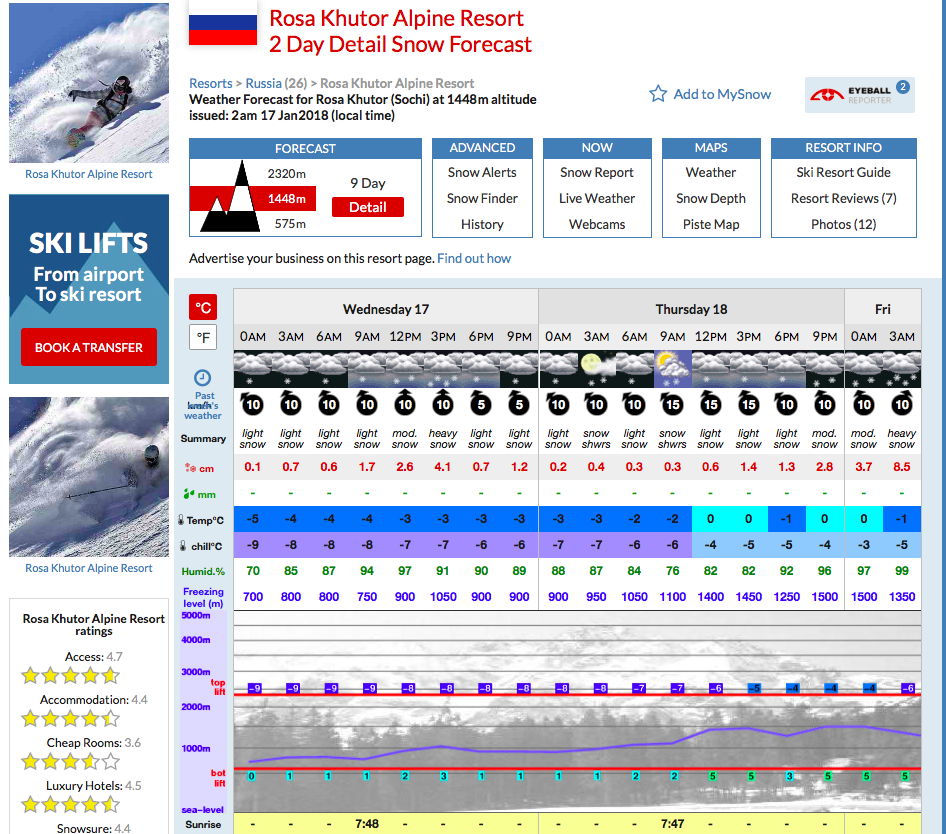The width and height of the screenshot is (946, 834).
Task: Click the Find out how link
Action: pos(474,258)
